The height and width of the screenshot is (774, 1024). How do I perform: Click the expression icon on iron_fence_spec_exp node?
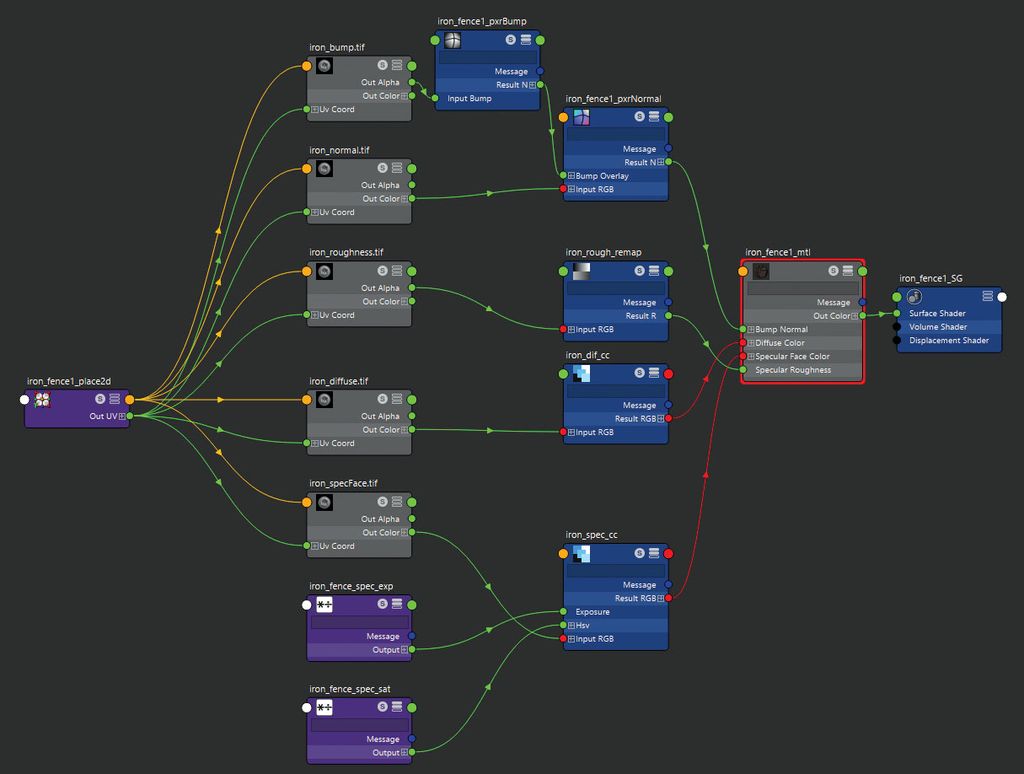click(323, 604)
